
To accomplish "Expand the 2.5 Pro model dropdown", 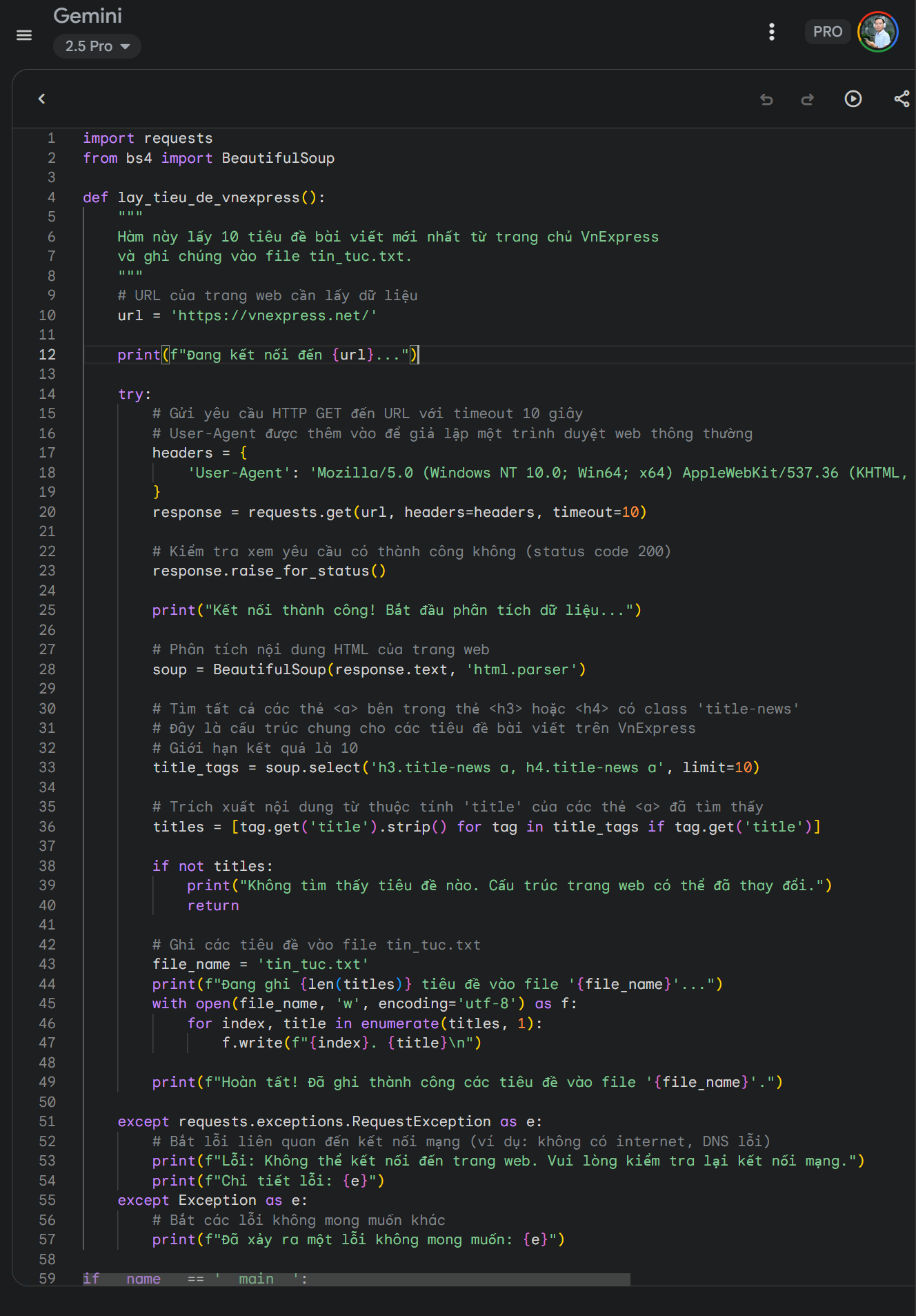I will pyautogui.click(x=97, y=46).
